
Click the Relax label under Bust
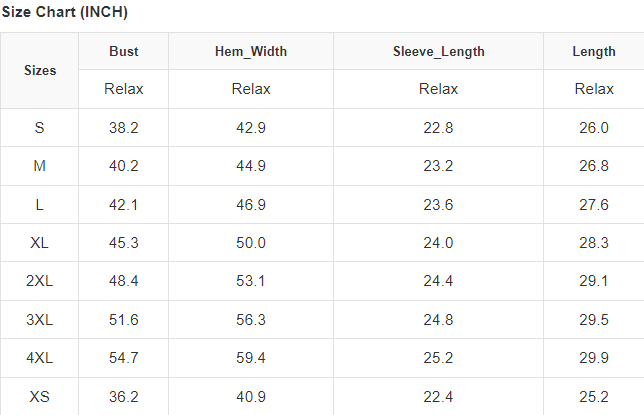124,89
